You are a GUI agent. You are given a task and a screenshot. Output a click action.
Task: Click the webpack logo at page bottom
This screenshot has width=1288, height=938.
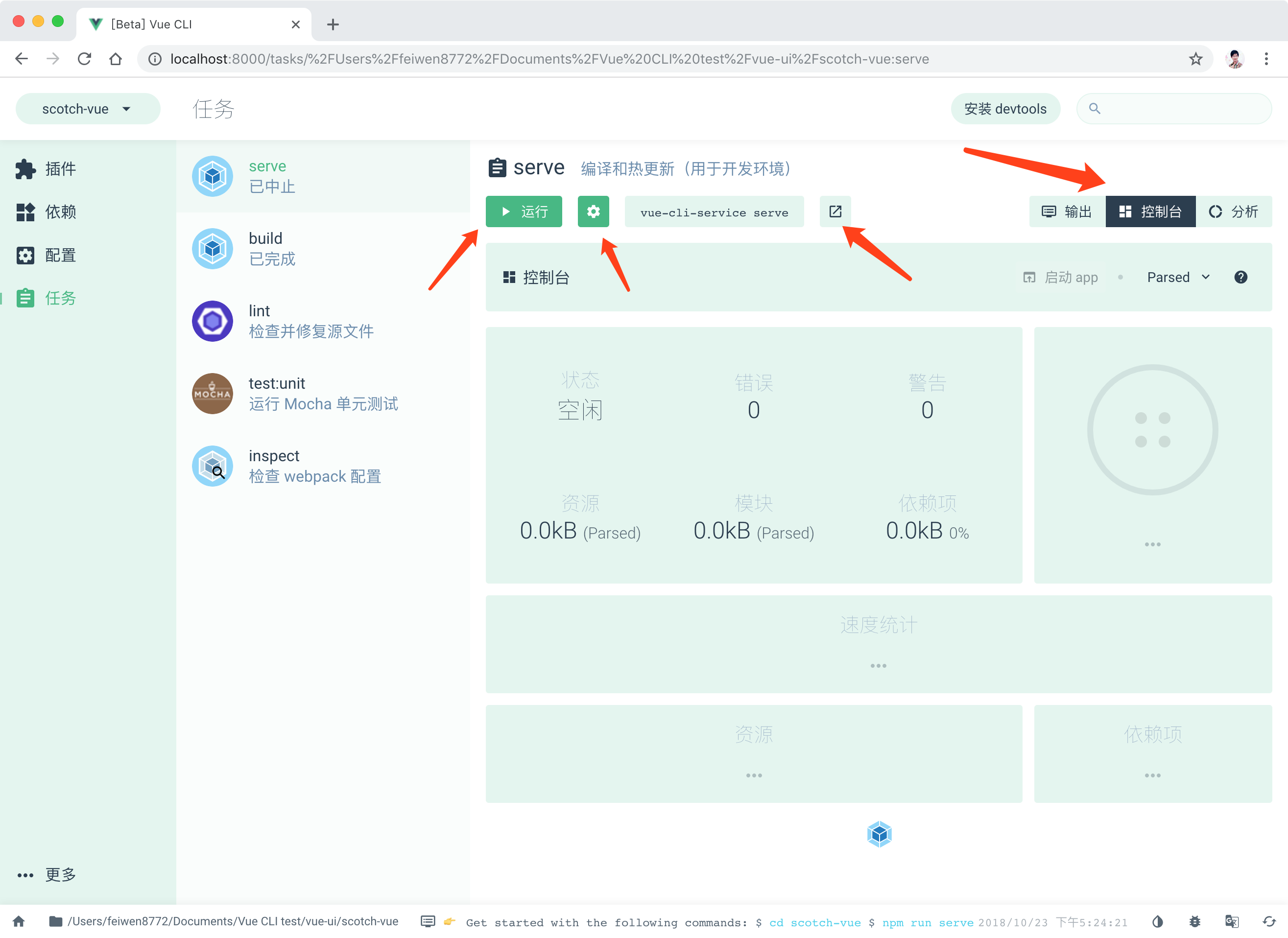coord(879,834)
